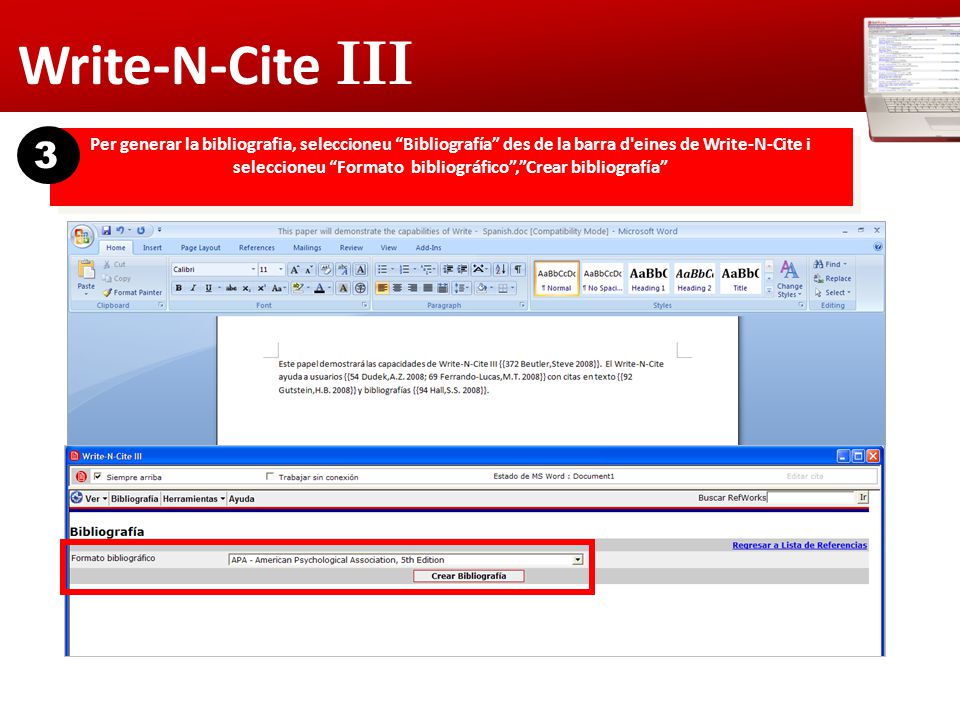The width and height of the screenshot is (960, 720).
Task: Switch to the Add-Ins ribbon tab
Action: click(x=428, y=248)
